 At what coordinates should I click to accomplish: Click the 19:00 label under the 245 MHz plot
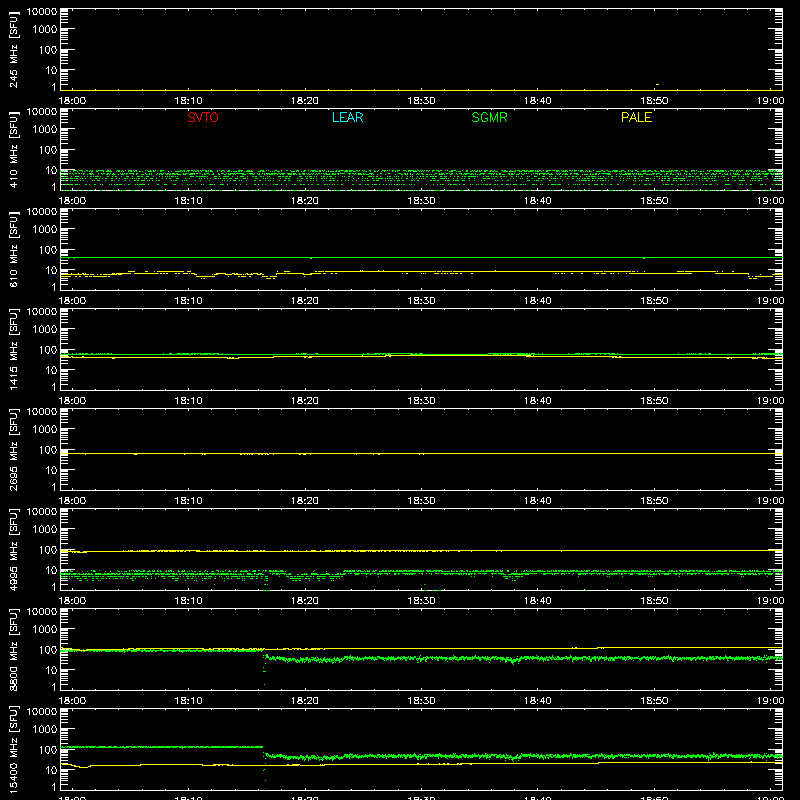770,101
